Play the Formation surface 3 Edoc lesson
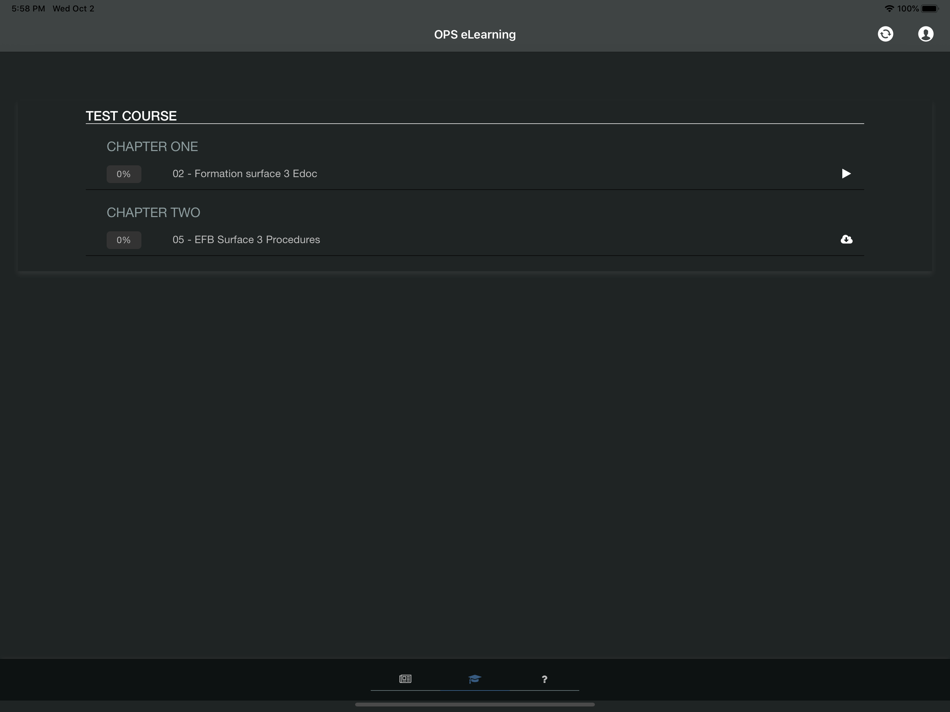 tap(846, 174)
